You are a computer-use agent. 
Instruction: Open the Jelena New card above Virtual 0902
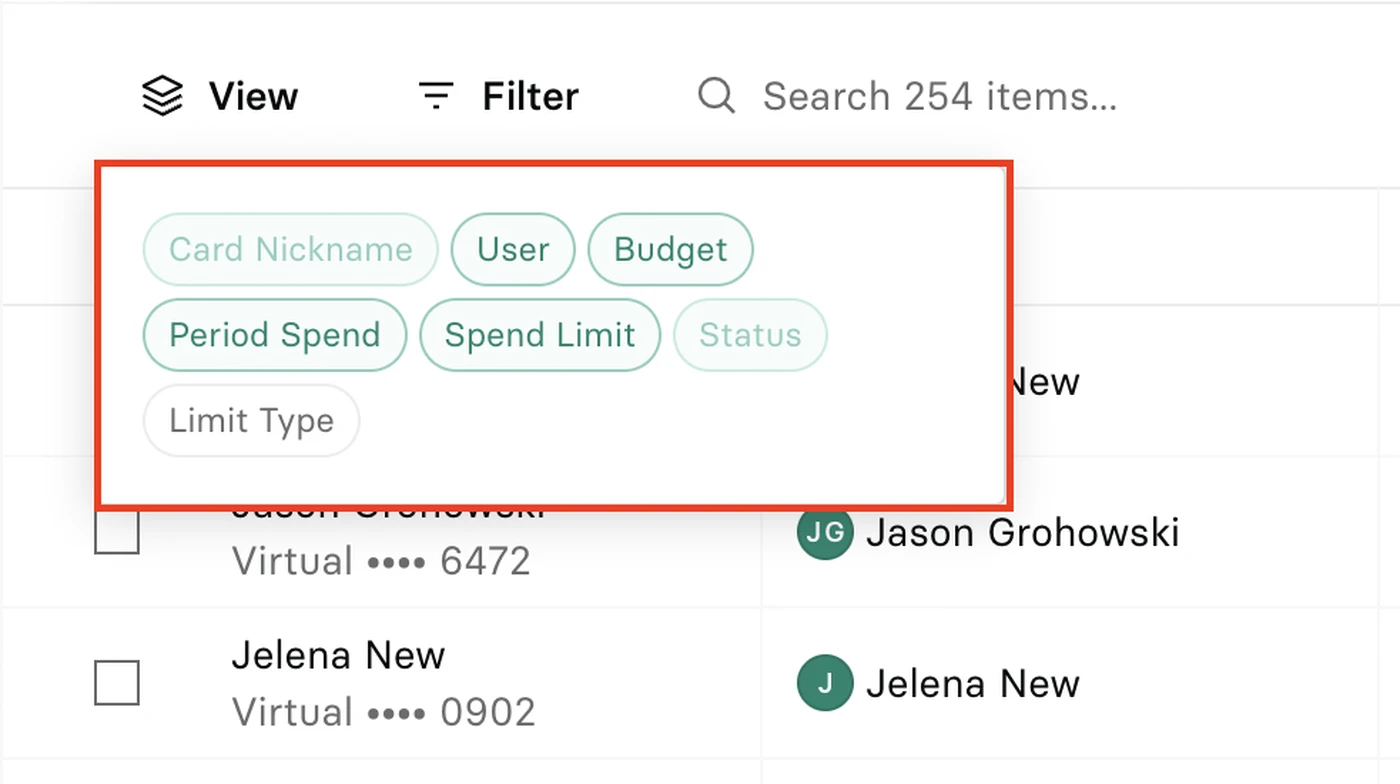tap(338, 655)
